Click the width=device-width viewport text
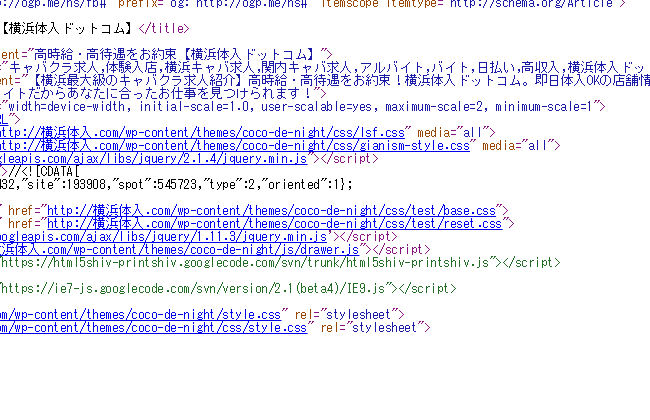The image size is (650, 420). pos(299,107)
